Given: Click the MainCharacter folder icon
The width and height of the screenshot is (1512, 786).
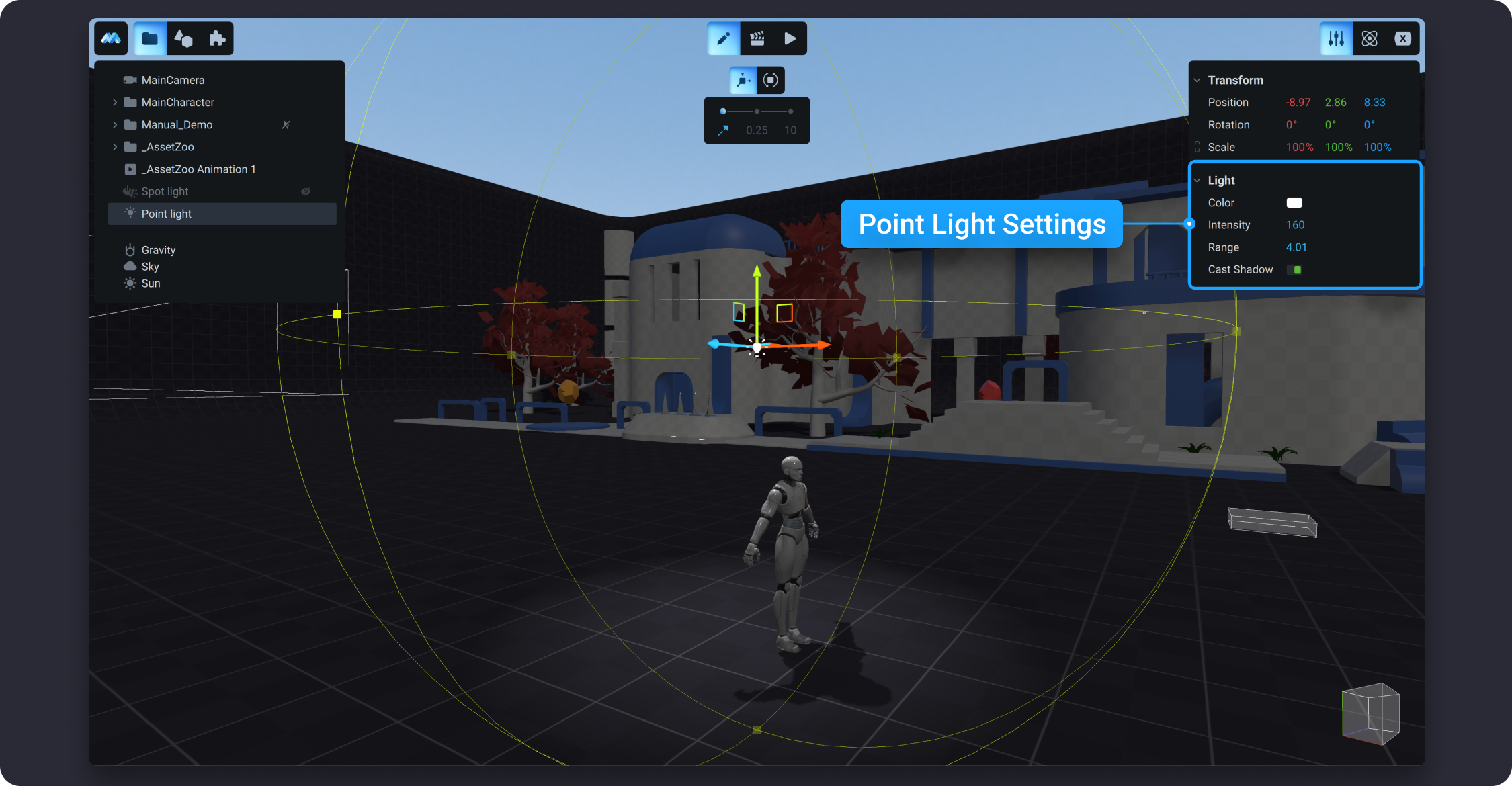Looking at the screenshot, I should pos(130,102).
